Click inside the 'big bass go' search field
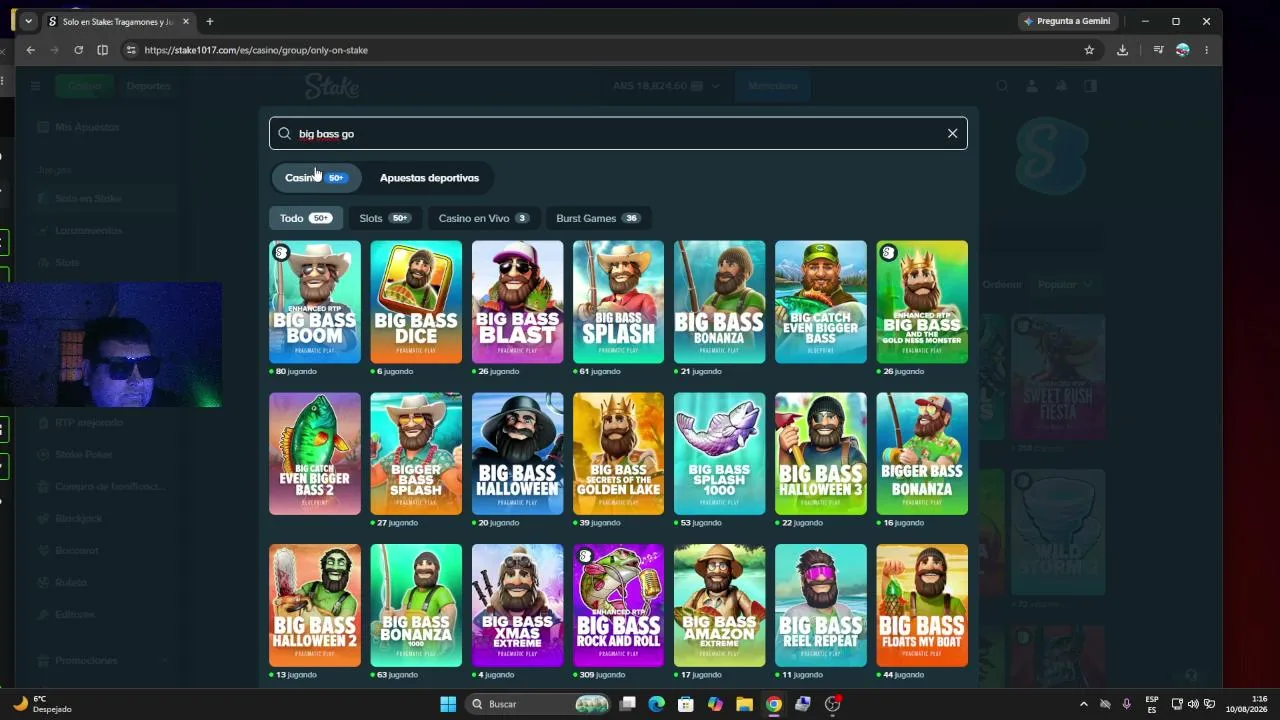 point(618,133)
